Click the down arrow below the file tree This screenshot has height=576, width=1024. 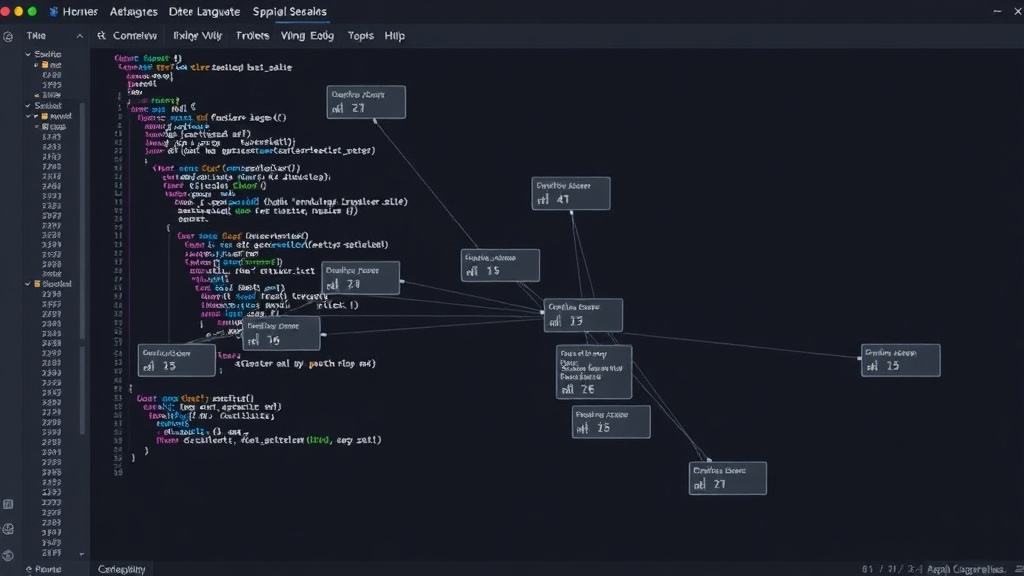click(x=82, y=554)
